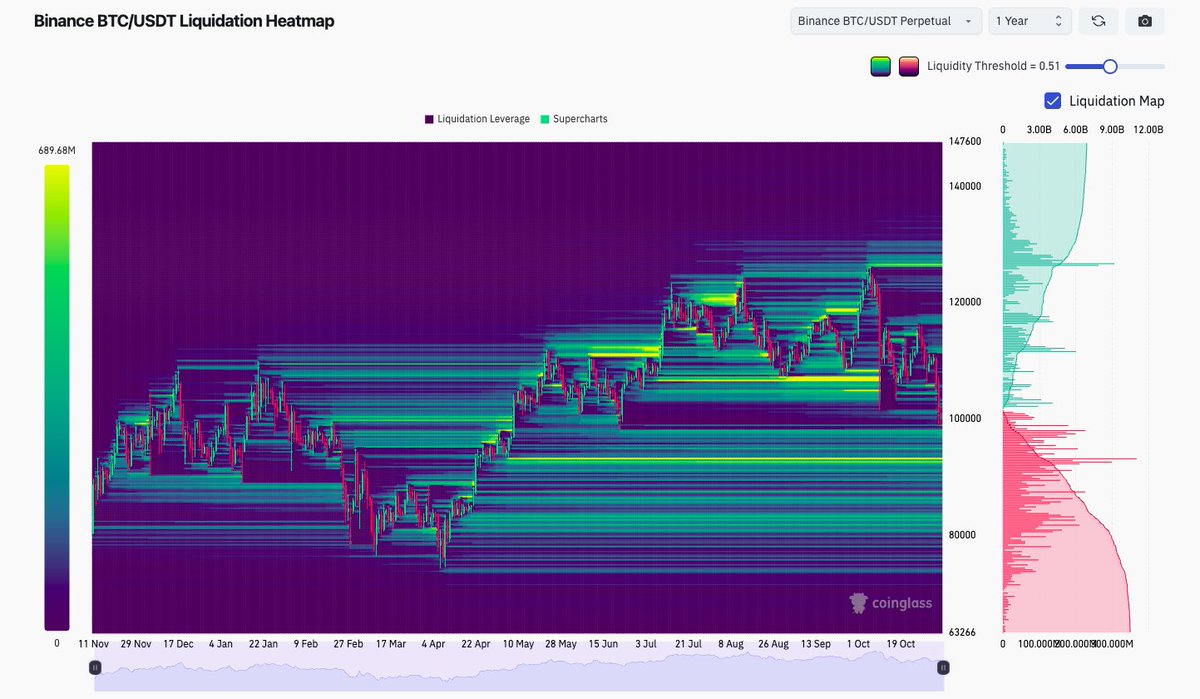Image resolution: width=1200 pixels, height=699 pixels.
Task: Click the Liquidity Threshold = 0.51 label
Action: tap(993, 66)
